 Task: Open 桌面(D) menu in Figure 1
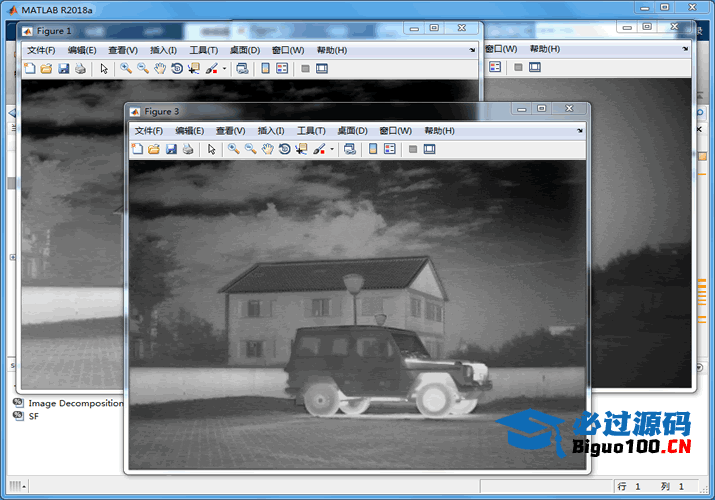245,50
